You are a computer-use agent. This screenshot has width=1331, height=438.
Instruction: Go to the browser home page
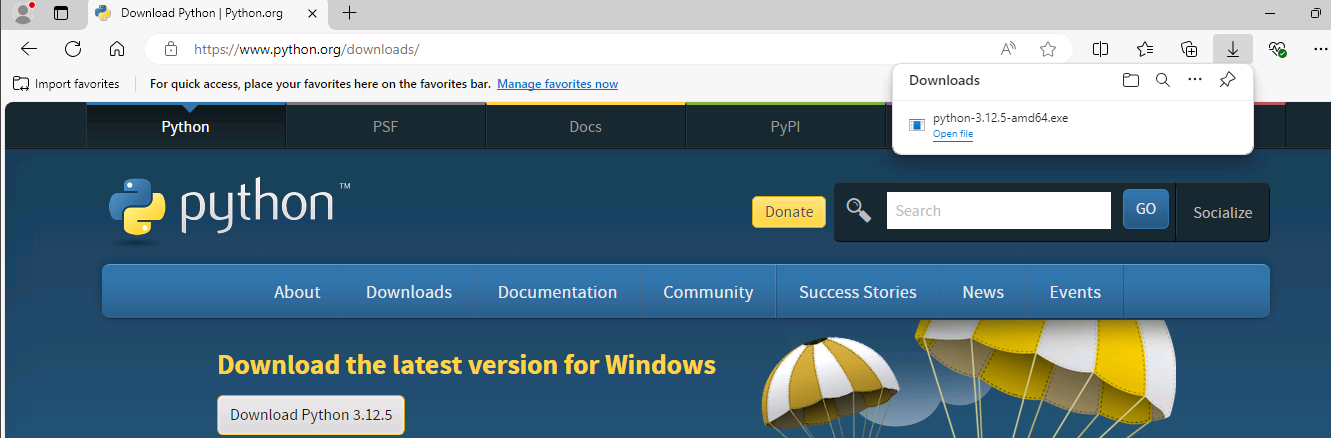pyautogui.click(x=117, y=49)
